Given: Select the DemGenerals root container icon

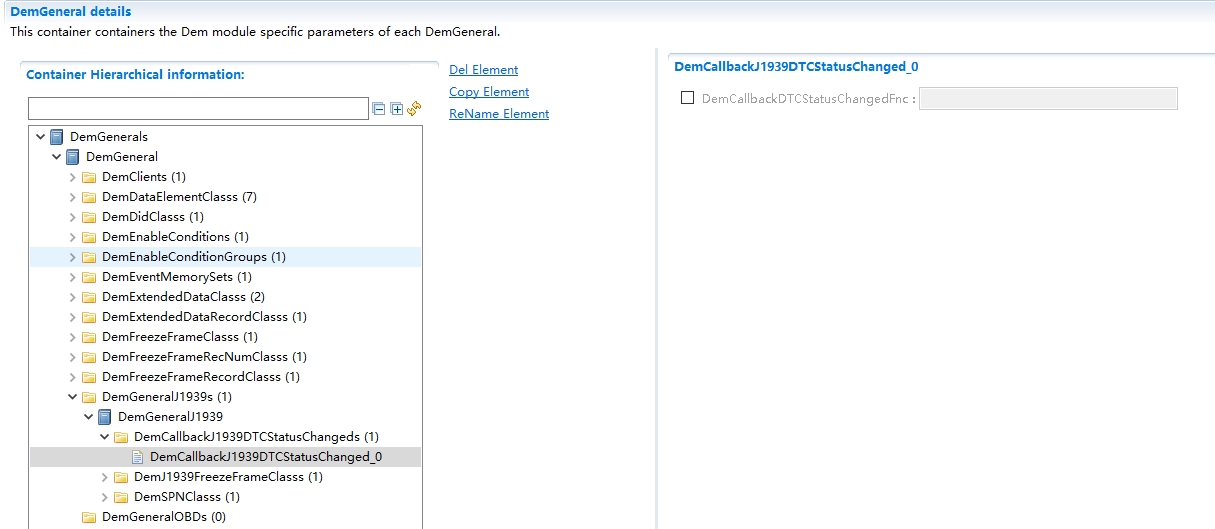Looking at the screenshot, I should 57,137.
